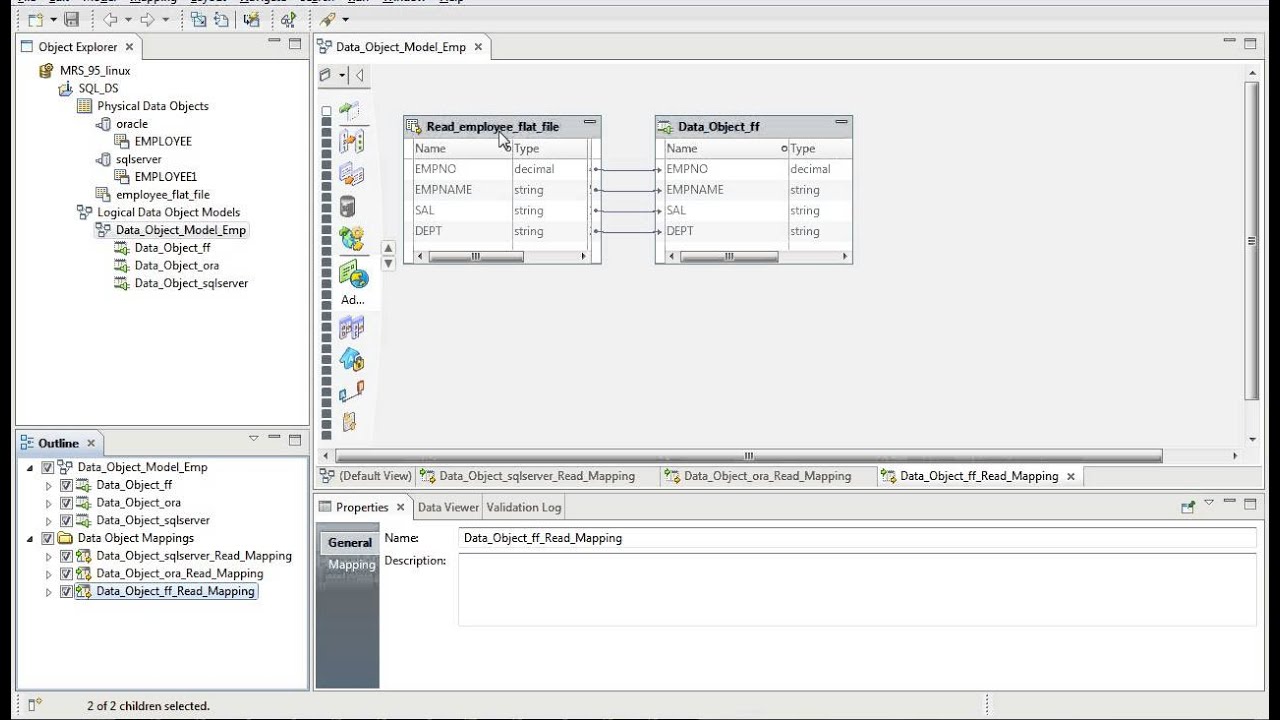The width and height of the screenshot is (1280, 720).
Task: Select the bottom clipboard icon in palette
Action: click(x=349, y=422)
